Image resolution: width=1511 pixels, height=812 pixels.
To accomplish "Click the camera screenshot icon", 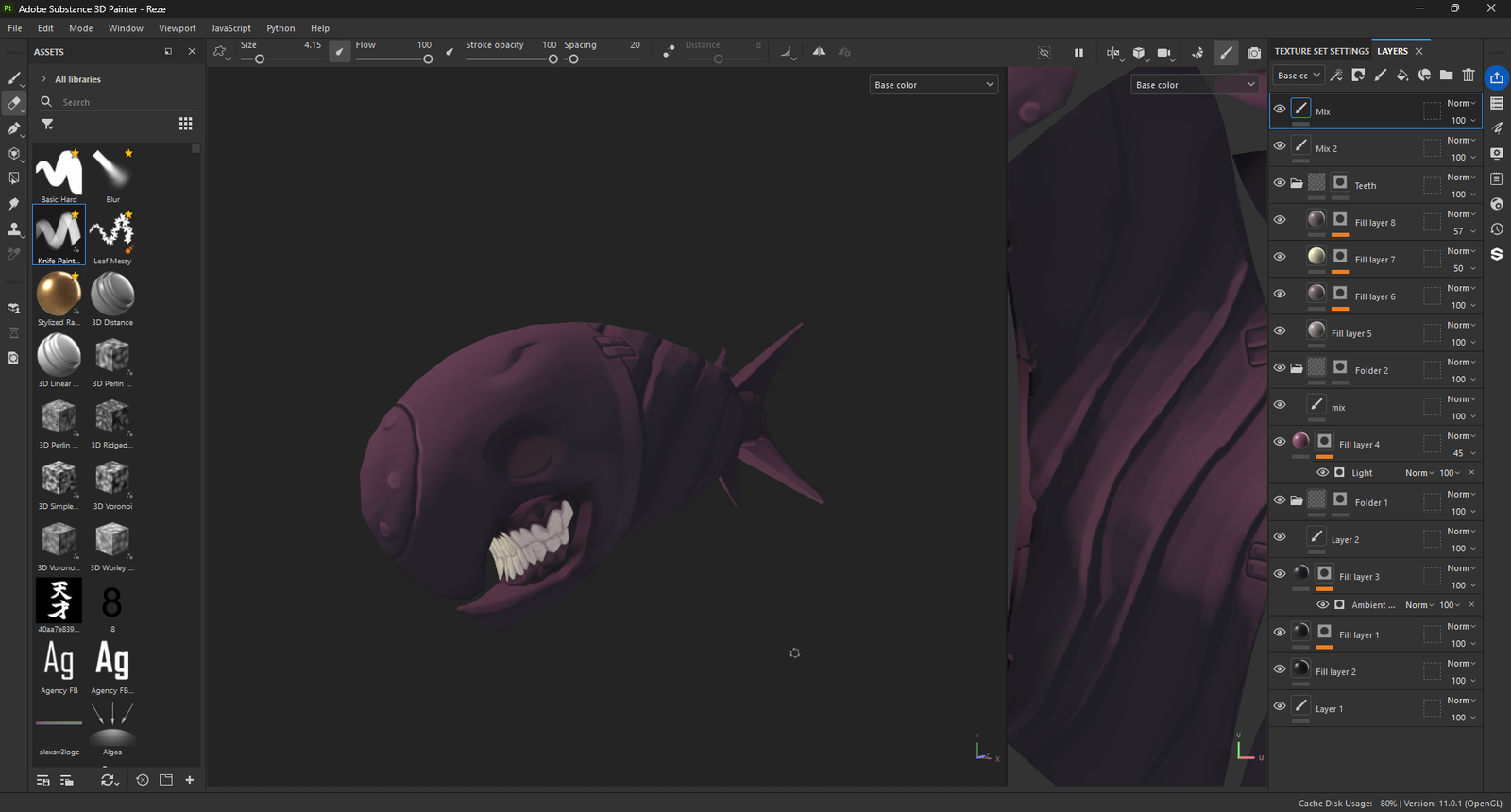I will (1253, 53).
